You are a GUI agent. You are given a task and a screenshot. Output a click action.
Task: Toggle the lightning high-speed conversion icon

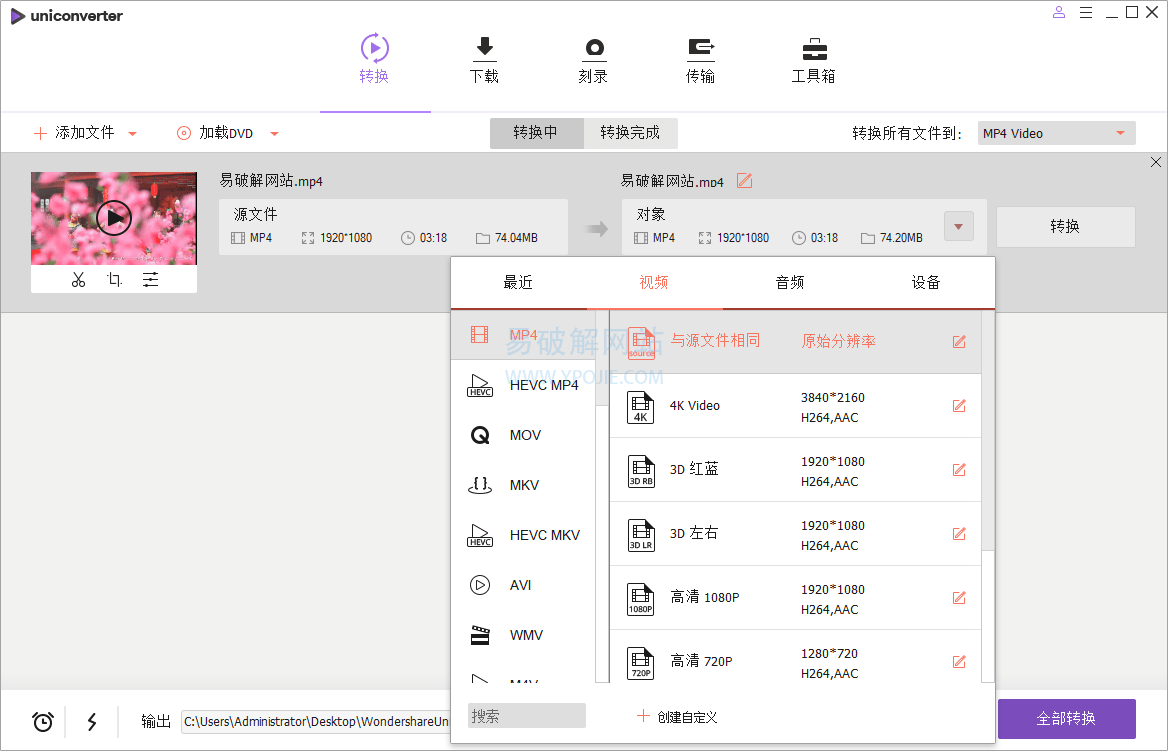pos(92,721)
